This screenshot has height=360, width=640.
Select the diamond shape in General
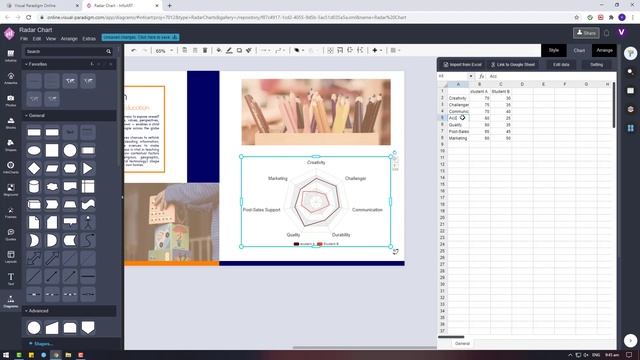click(34, 168)
